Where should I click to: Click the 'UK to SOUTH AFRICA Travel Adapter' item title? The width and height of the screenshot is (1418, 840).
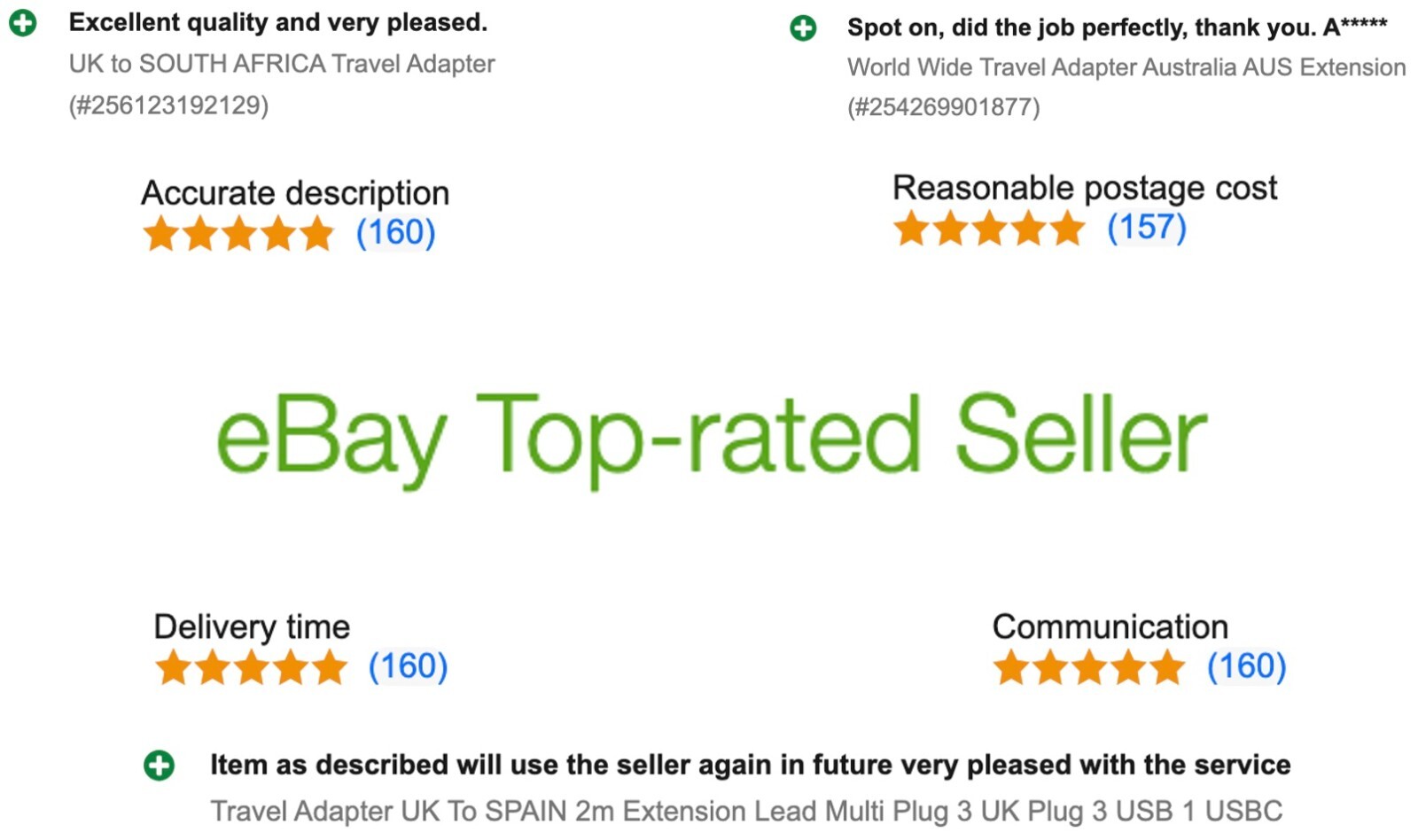pyautogui.click(x=282, y=64)
